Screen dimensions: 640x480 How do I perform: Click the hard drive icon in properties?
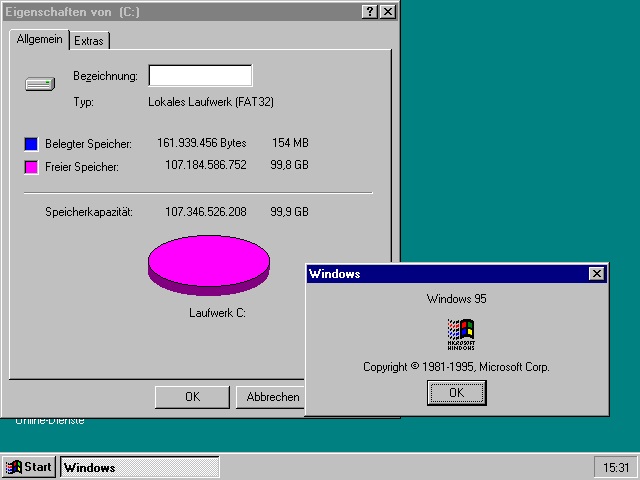click(40, 84)
